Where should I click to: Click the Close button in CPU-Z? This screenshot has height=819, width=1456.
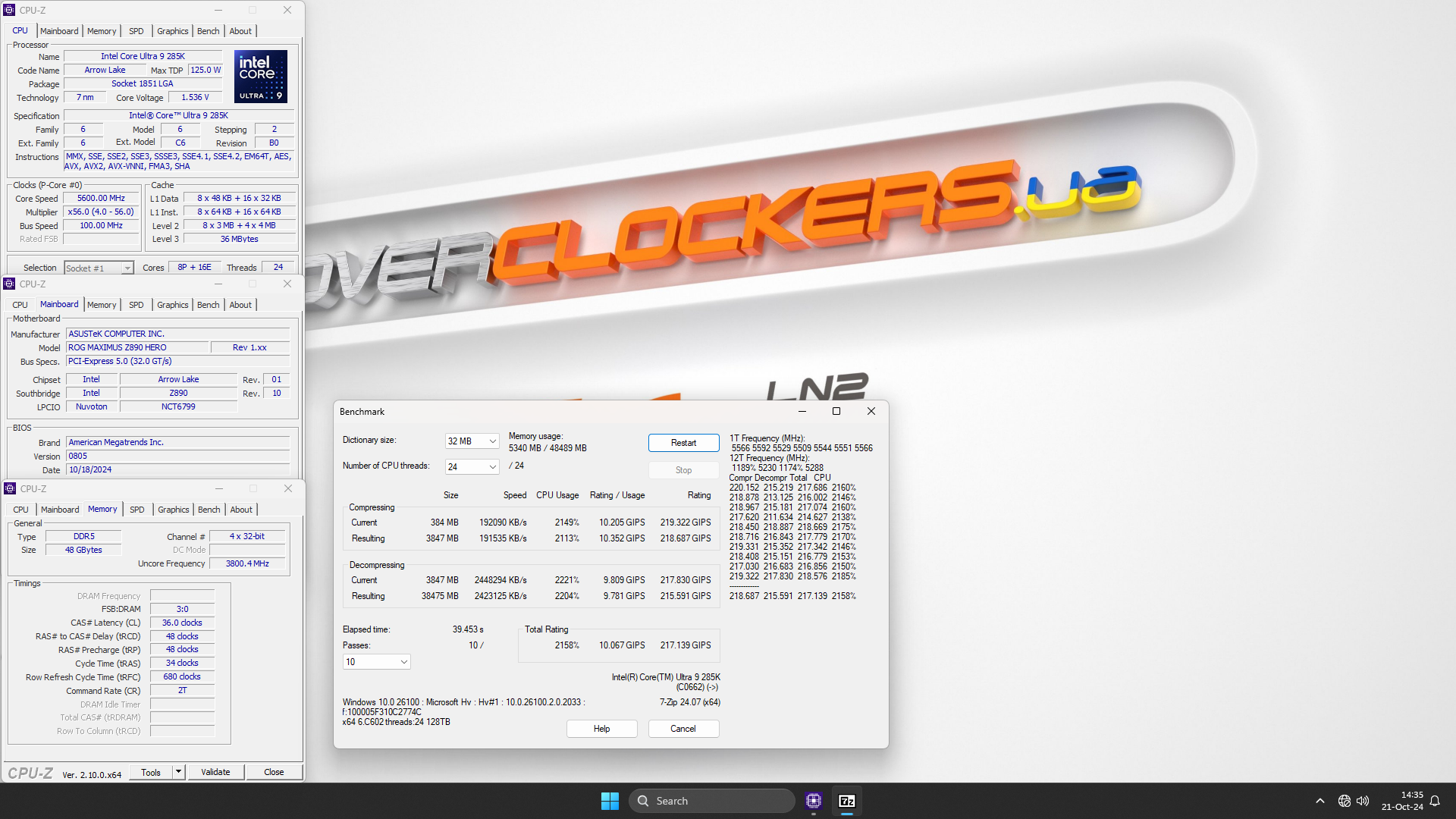coord(274,772)
